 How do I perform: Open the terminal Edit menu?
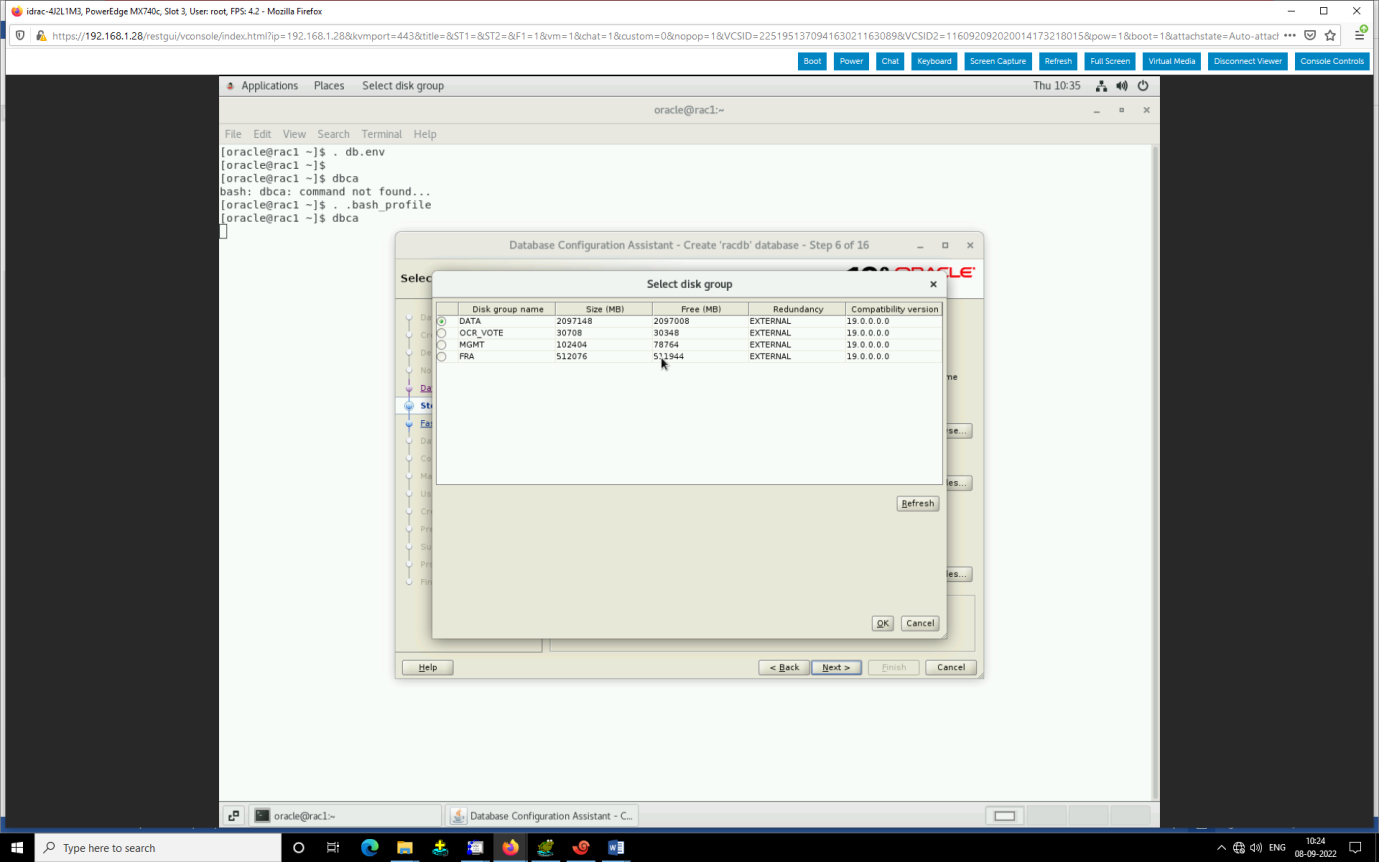click(262, 134)
